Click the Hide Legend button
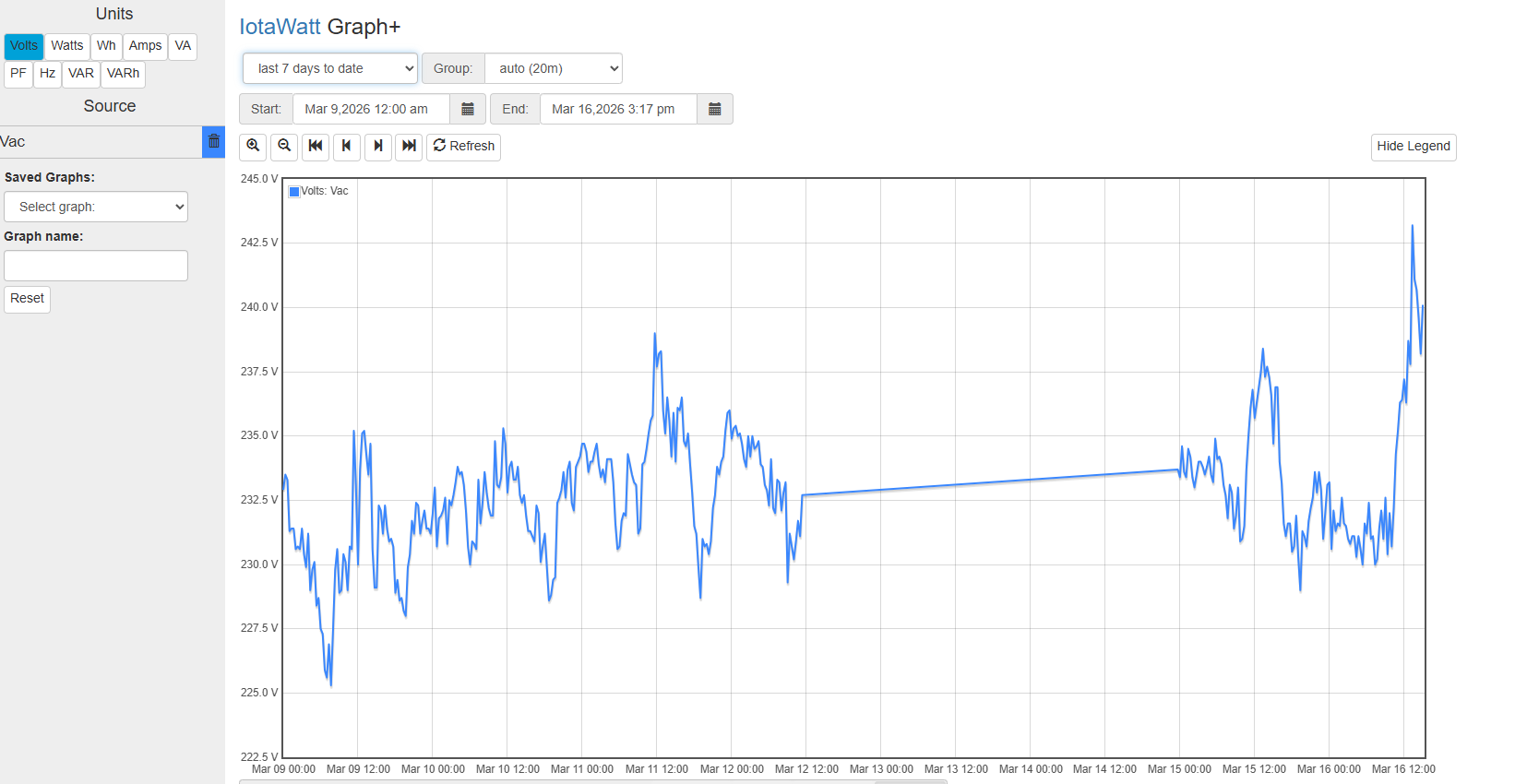The image size is (1515, 784). (1413, 147)
